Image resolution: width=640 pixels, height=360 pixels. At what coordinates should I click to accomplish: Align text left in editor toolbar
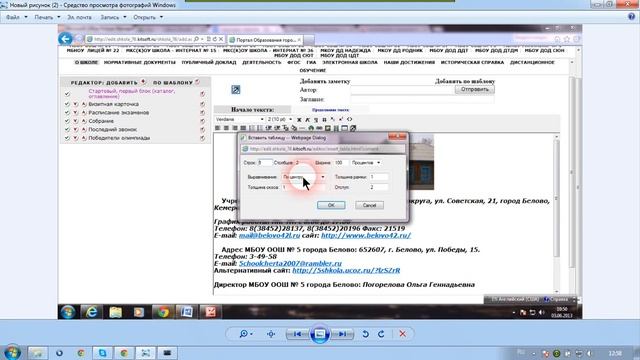coord(218,128)
